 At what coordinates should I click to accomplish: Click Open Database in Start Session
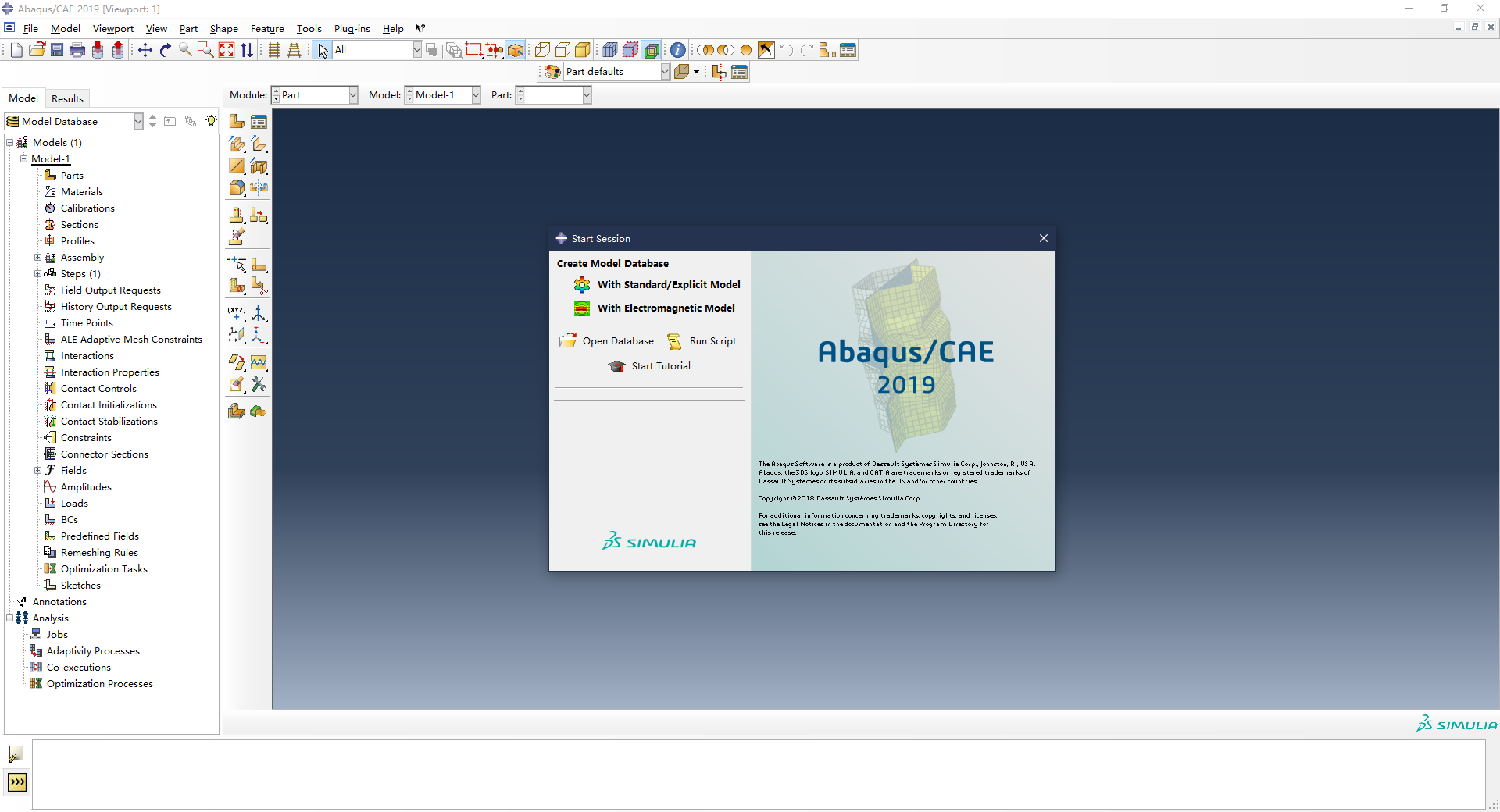tap(617, 341)
